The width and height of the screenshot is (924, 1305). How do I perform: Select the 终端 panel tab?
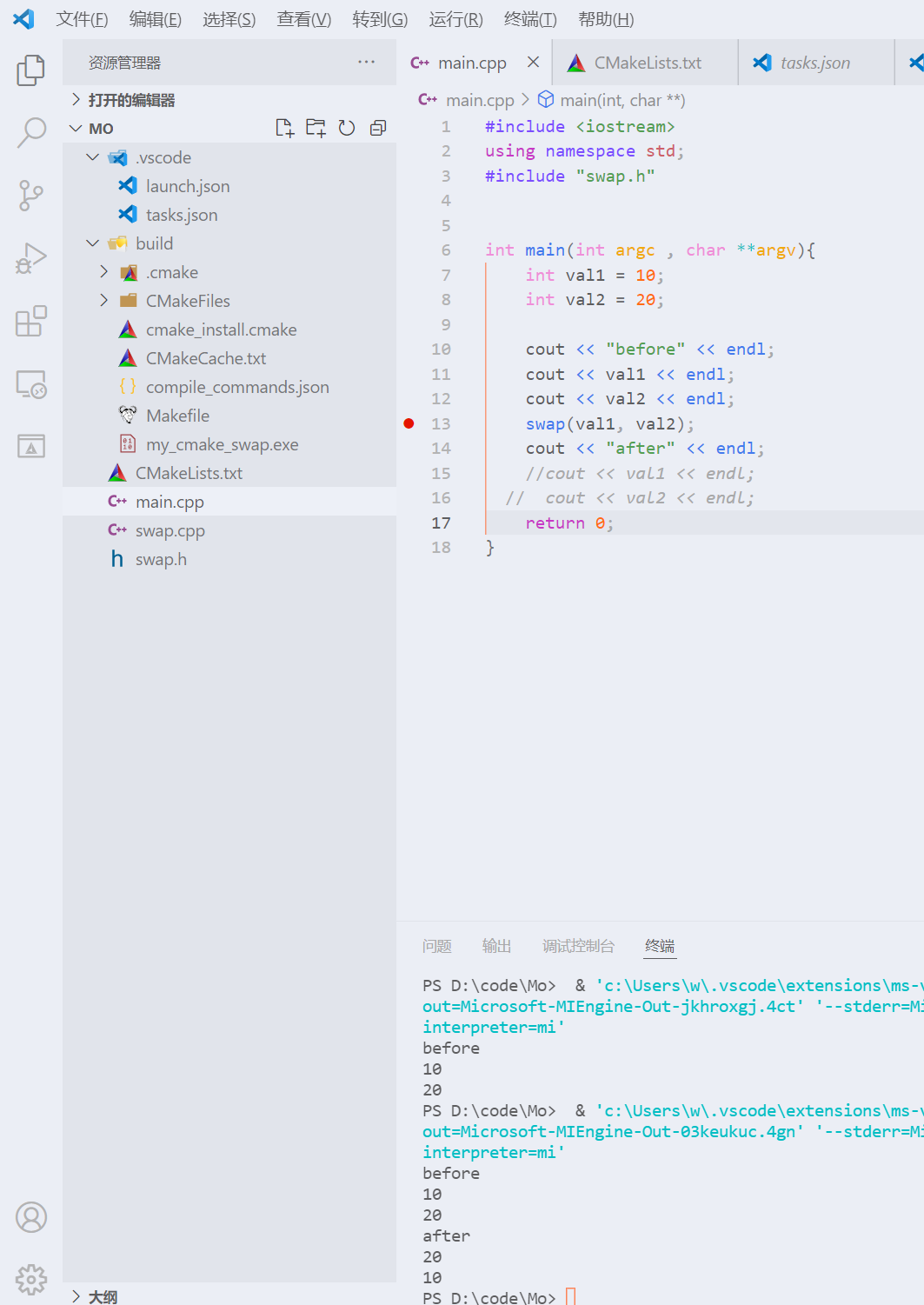tap(660, 946)
